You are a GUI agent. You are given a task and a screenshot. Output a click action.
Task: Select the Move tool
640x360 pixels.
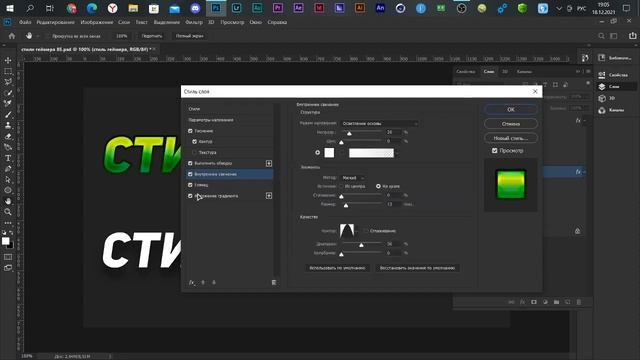point(8,60)
